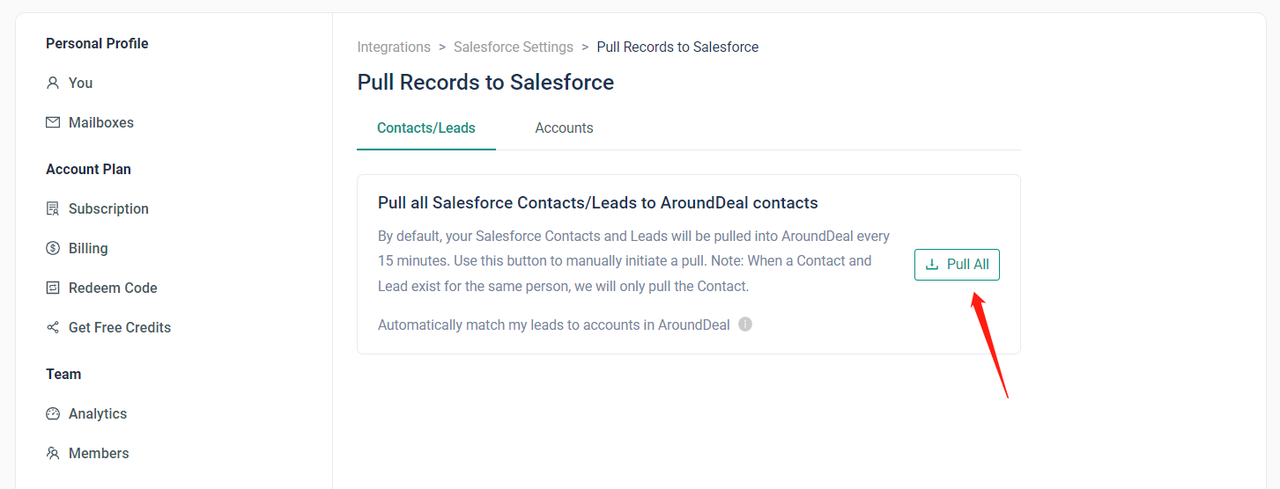Click the Get Free Credits share icon
This screenshot has height=489, width=1280.
(x=53, y=328)
